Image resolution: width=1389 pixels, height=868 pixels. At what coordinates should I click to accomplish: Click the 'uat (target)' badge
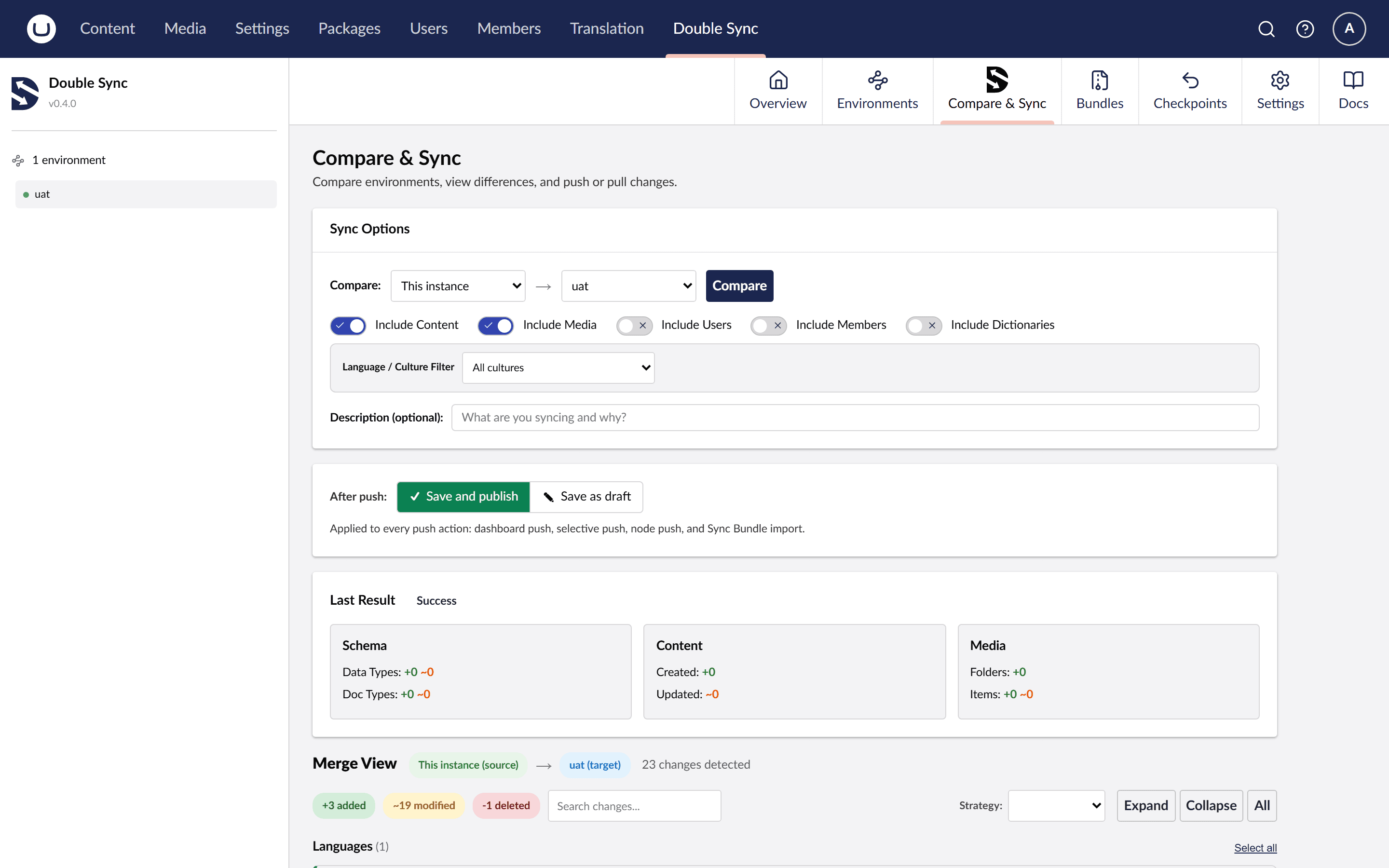tap(595, 765)
